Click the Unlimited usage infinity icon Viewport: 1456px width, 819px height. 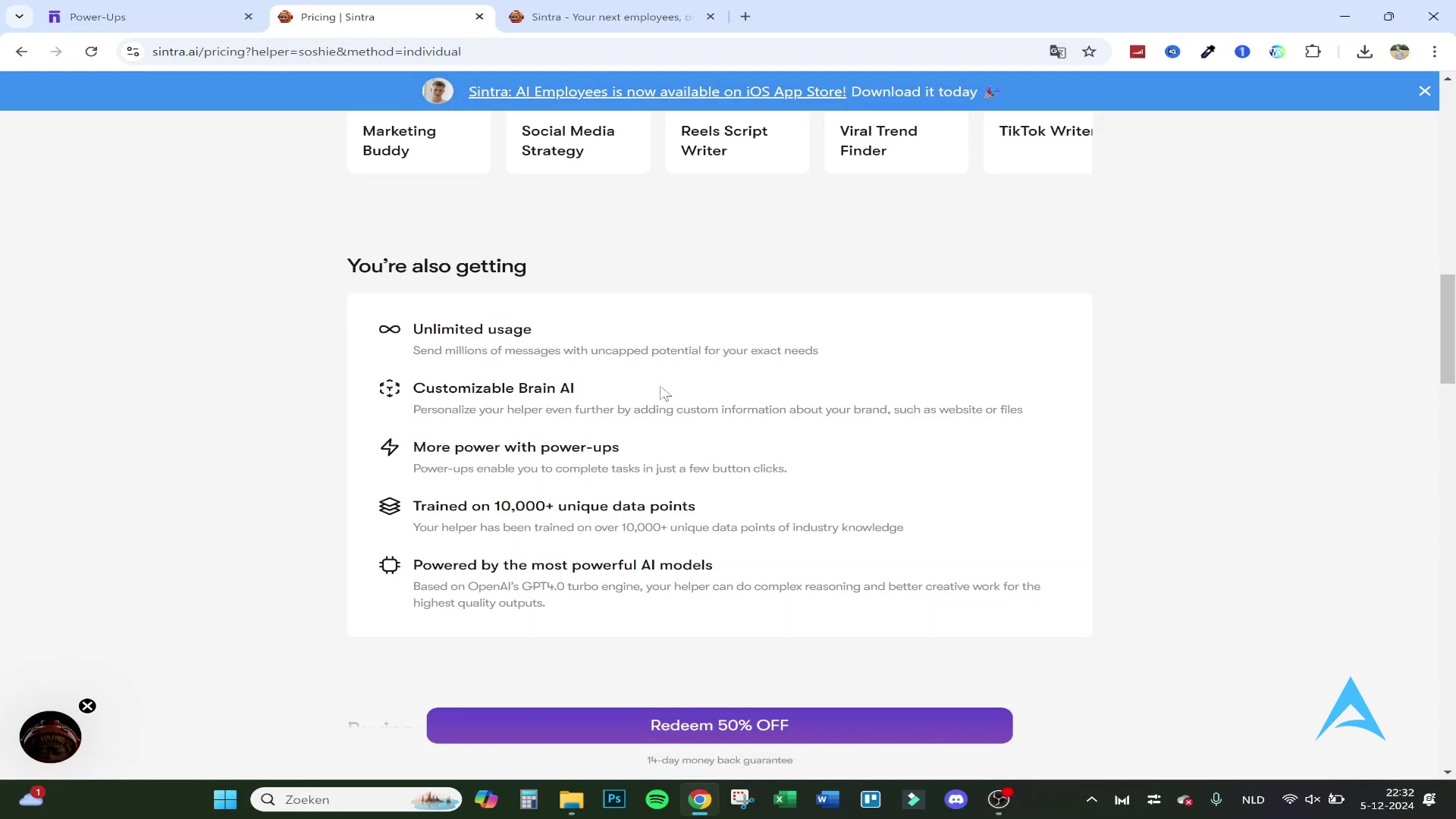(389, 329)
